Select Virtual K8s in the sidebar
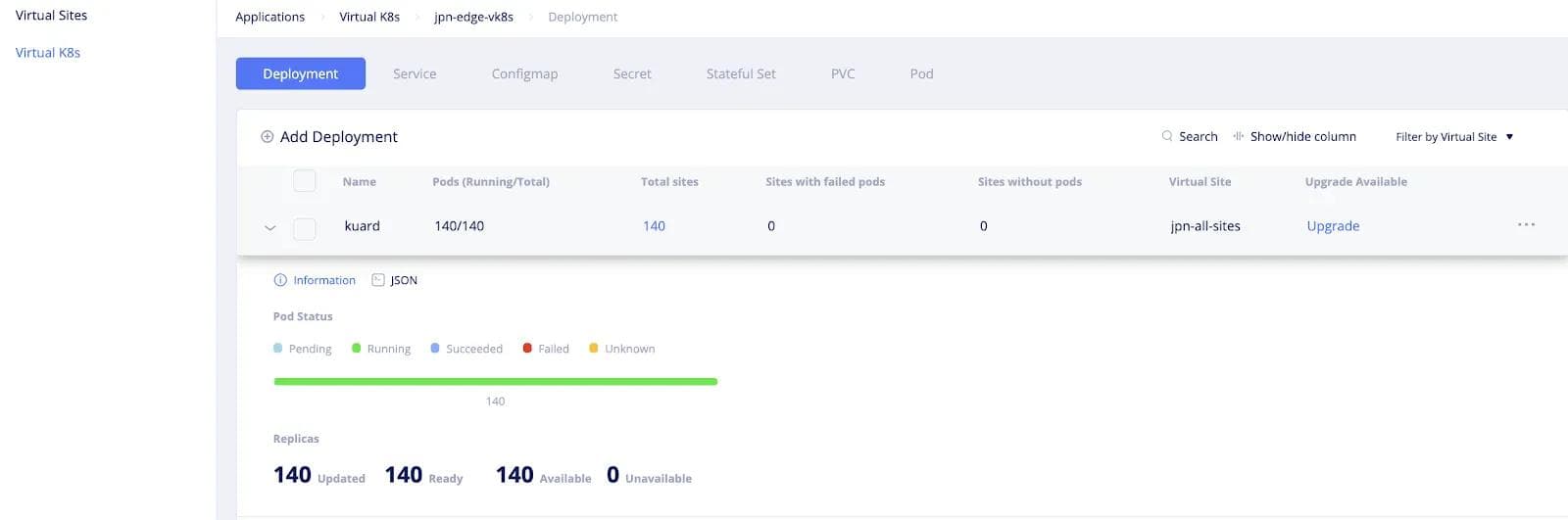This screenshot has width=1568, height=520. [48, 53]
